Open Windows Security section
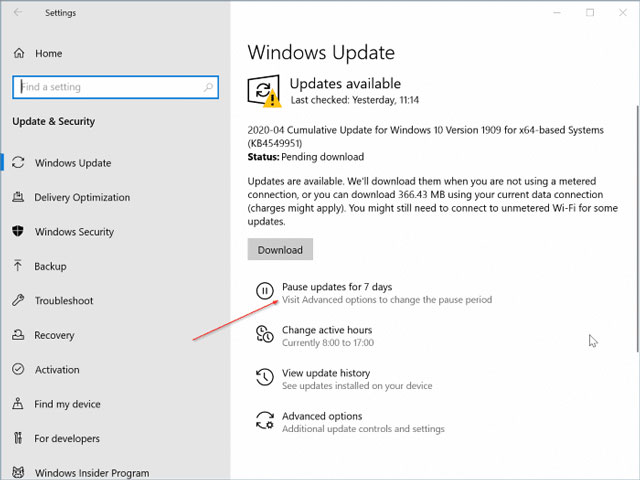Image resolution: width=640 pixels, height=480 pixels. (x=74, y=231)
